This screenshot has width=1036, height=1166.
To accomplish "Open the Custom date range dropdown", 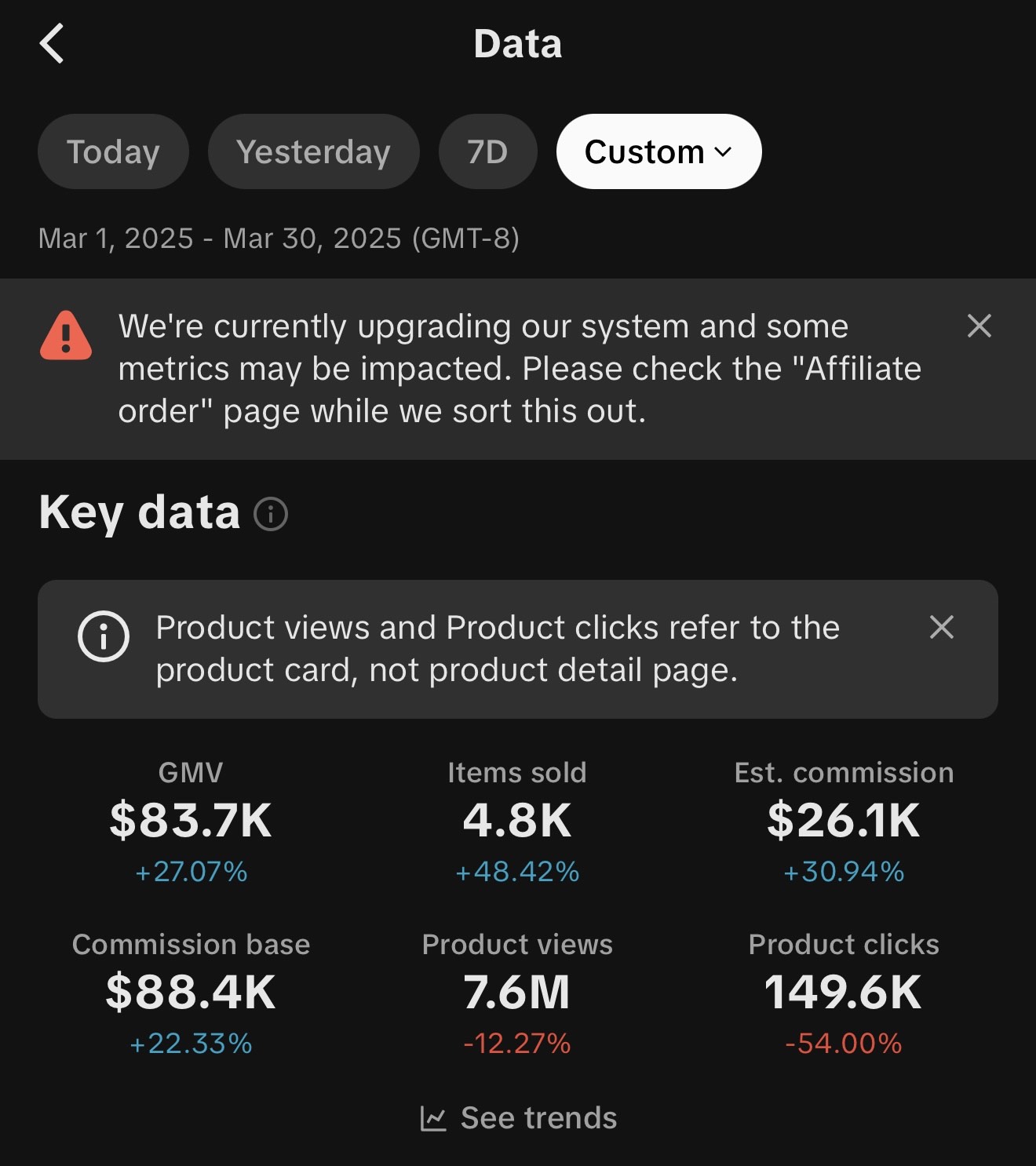I will [x=658, y=151].
